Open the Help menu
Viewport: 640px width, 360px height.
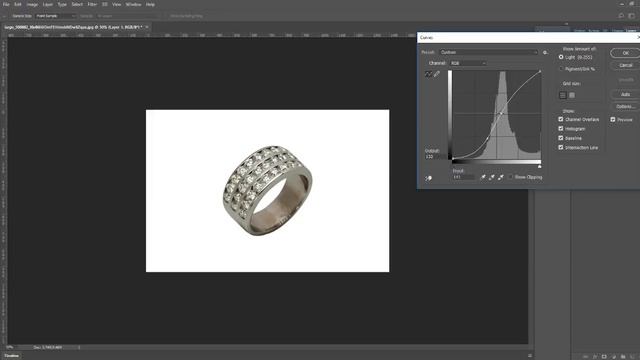point(150,4)
